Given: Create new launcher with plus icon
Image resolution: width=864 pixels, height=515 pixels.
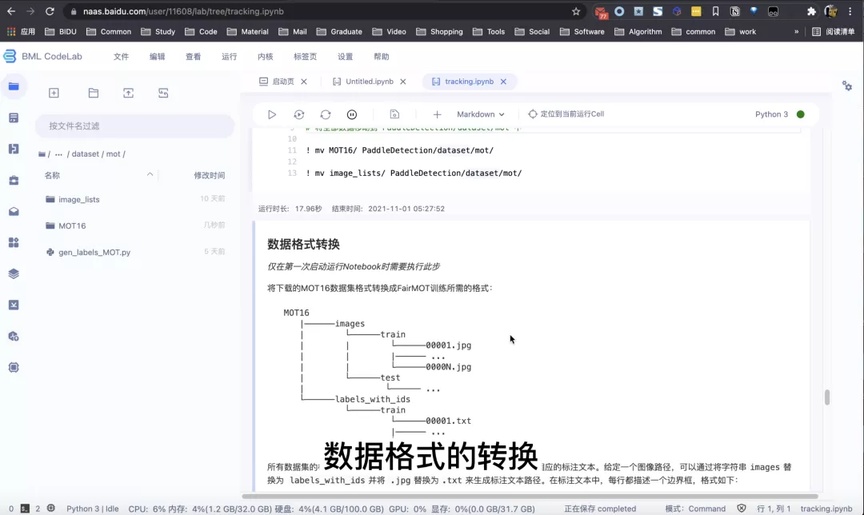Looking at the screenshot, I should tap(53, 93).
